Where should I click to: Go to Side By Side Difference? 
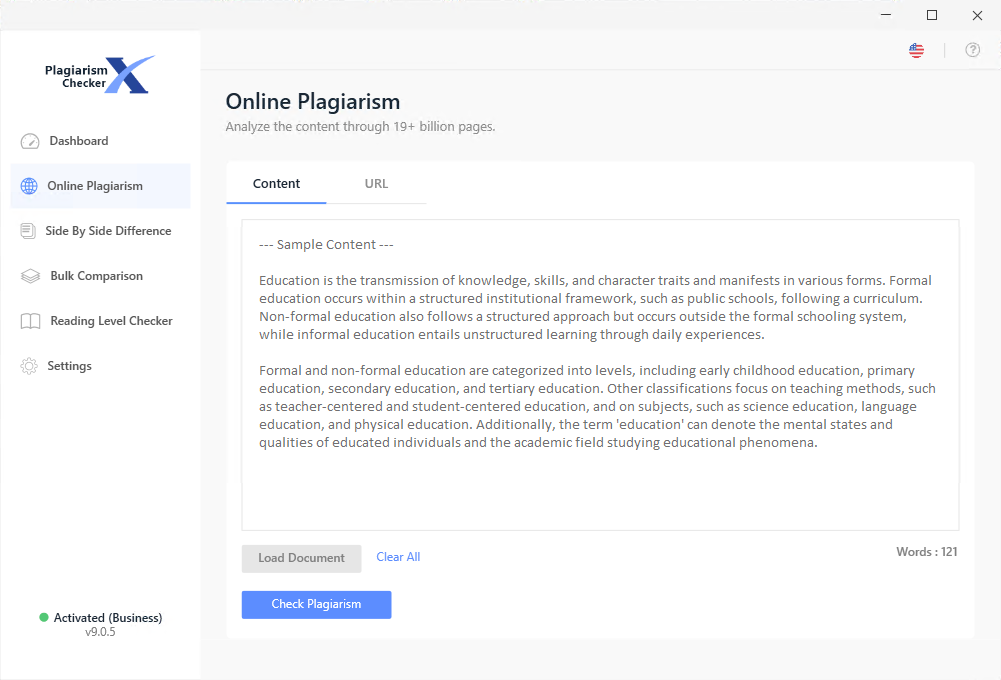click(x=100, y=231)
